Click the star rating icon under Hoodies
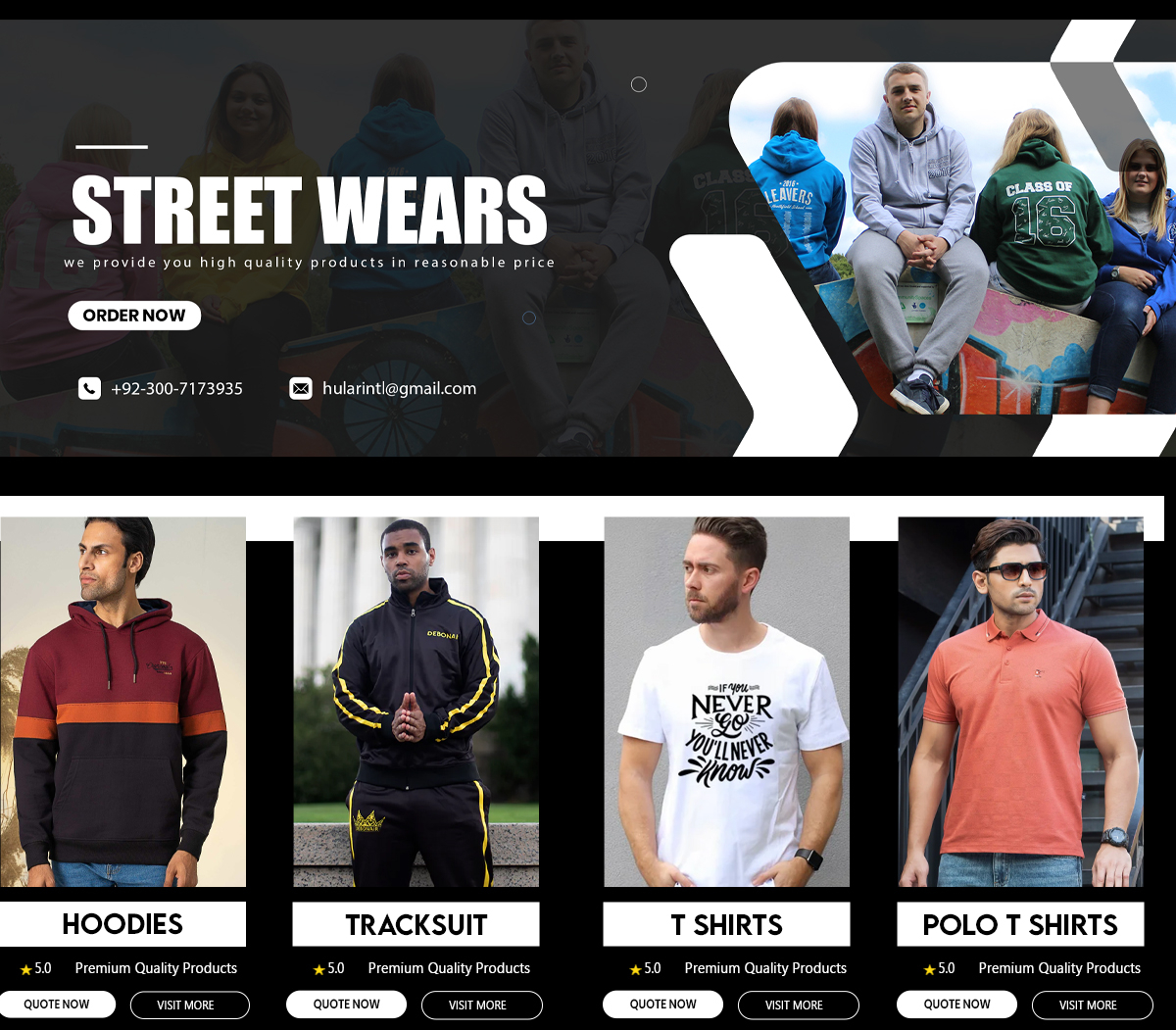The image size is (1176, 1030). [26, 969]
